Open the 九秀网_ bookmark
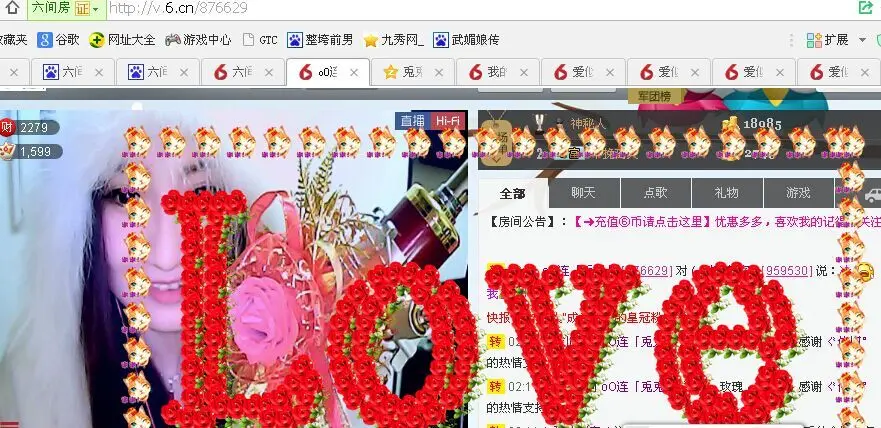 click(x=394, y=40)
